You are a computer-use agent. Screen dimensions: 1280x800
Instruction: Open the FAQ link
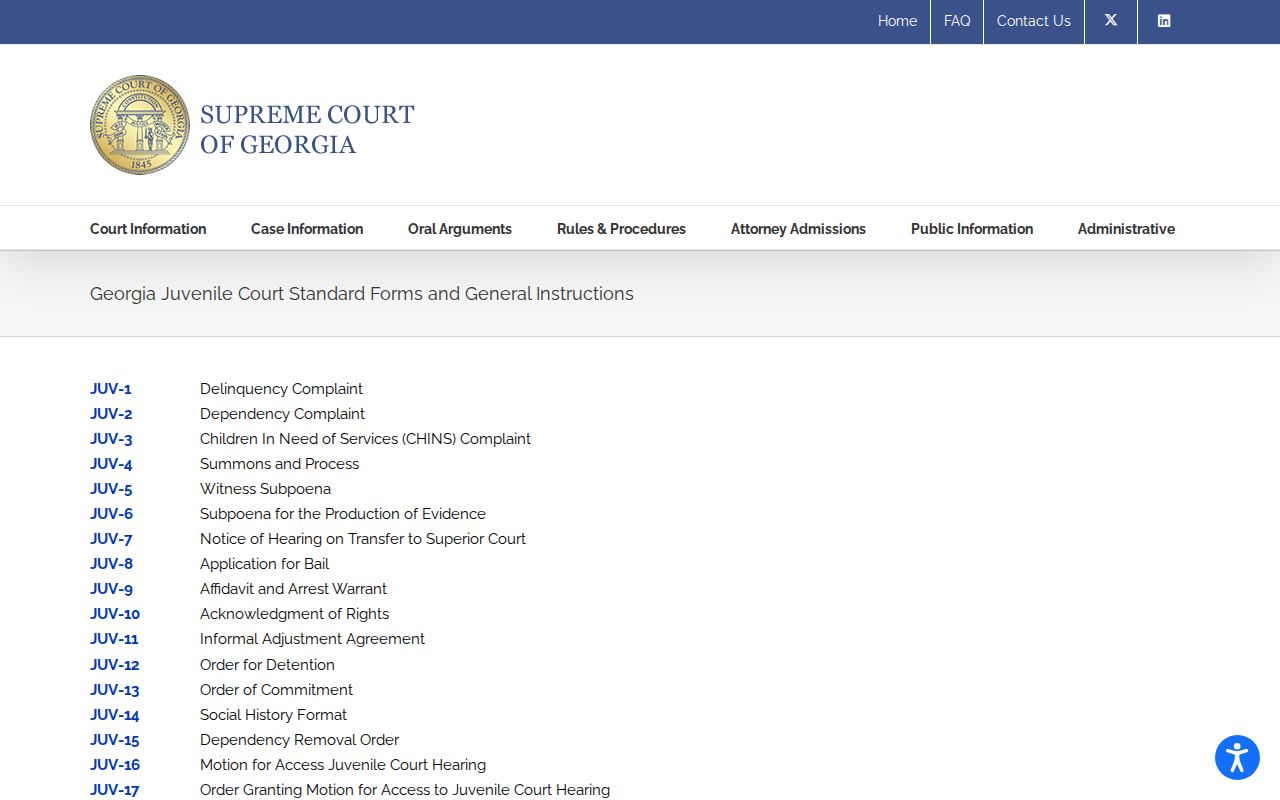957,21
